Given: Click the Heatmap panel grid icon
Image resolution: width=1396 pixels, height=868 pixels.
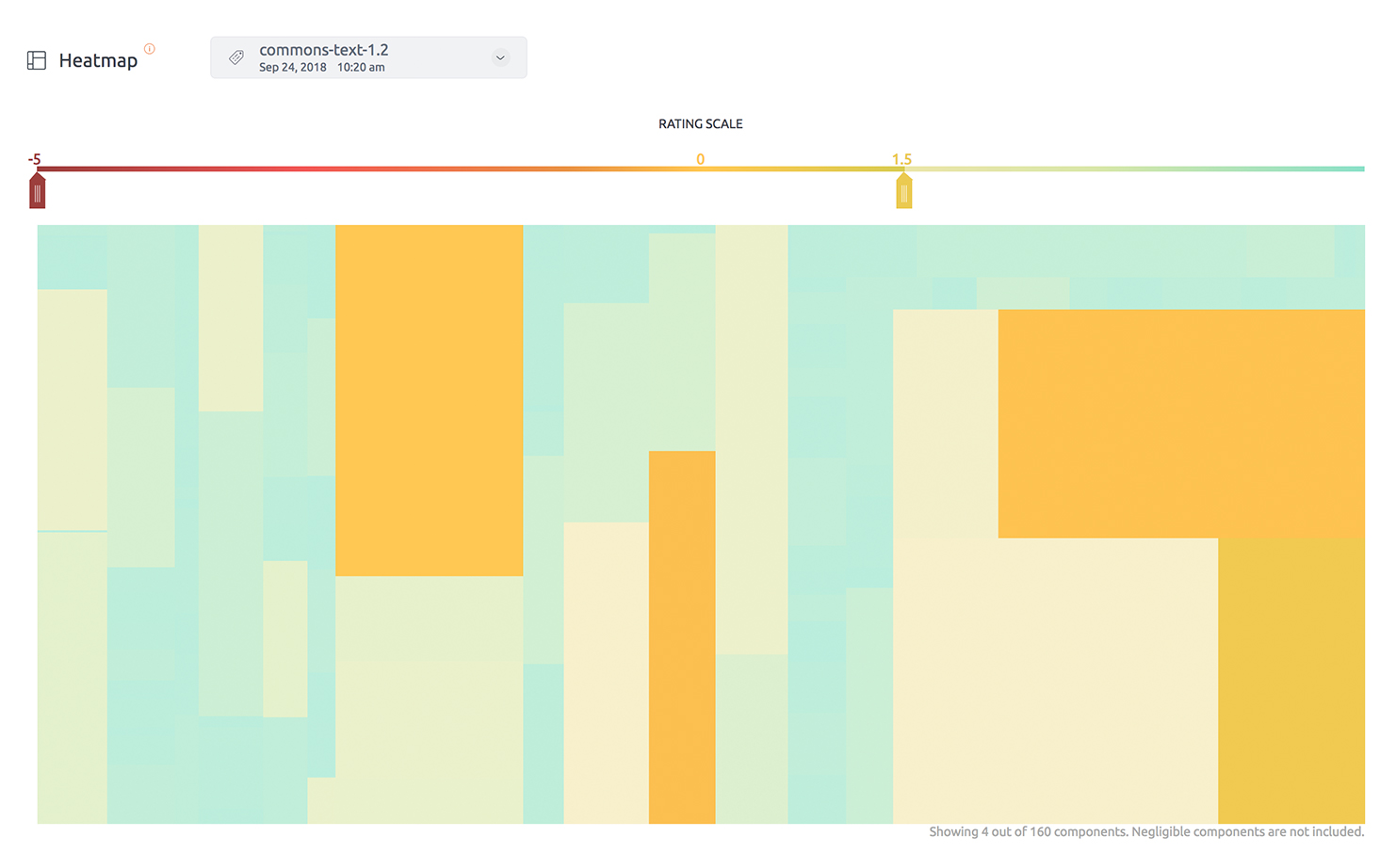Looking at the screenshot, I should (x=36, y=59).
